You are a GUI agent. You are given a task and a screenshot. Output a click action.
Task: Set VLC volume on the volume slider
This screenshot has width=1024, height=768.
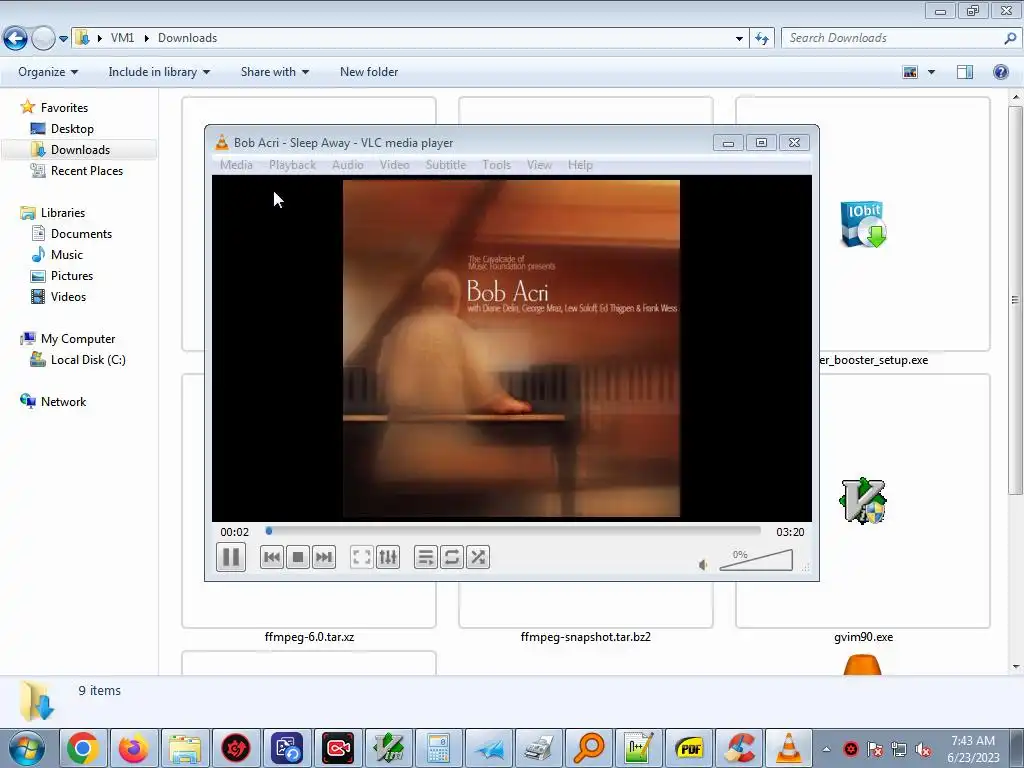756,560
